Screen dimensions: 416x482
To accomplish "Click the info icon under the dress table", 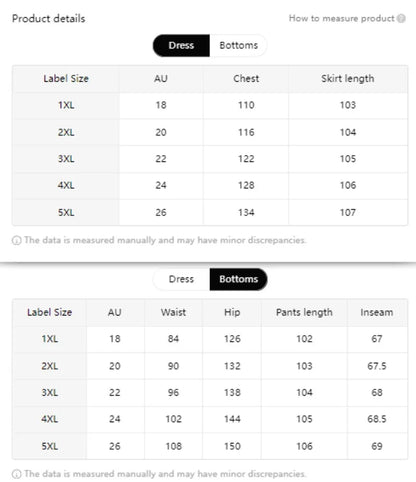I will [16, 240].
